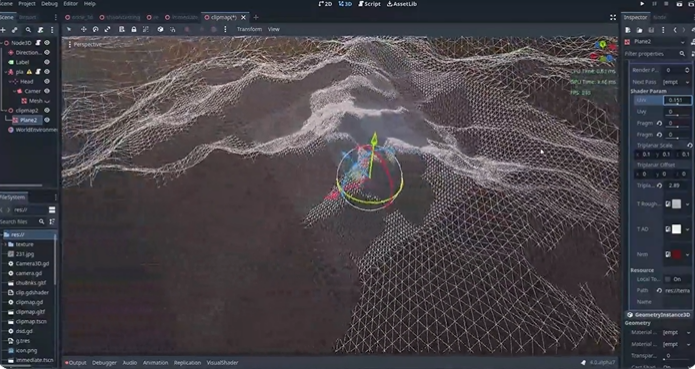
Task: Hide the Label node with its eye icon
Action: coord(47,62)
